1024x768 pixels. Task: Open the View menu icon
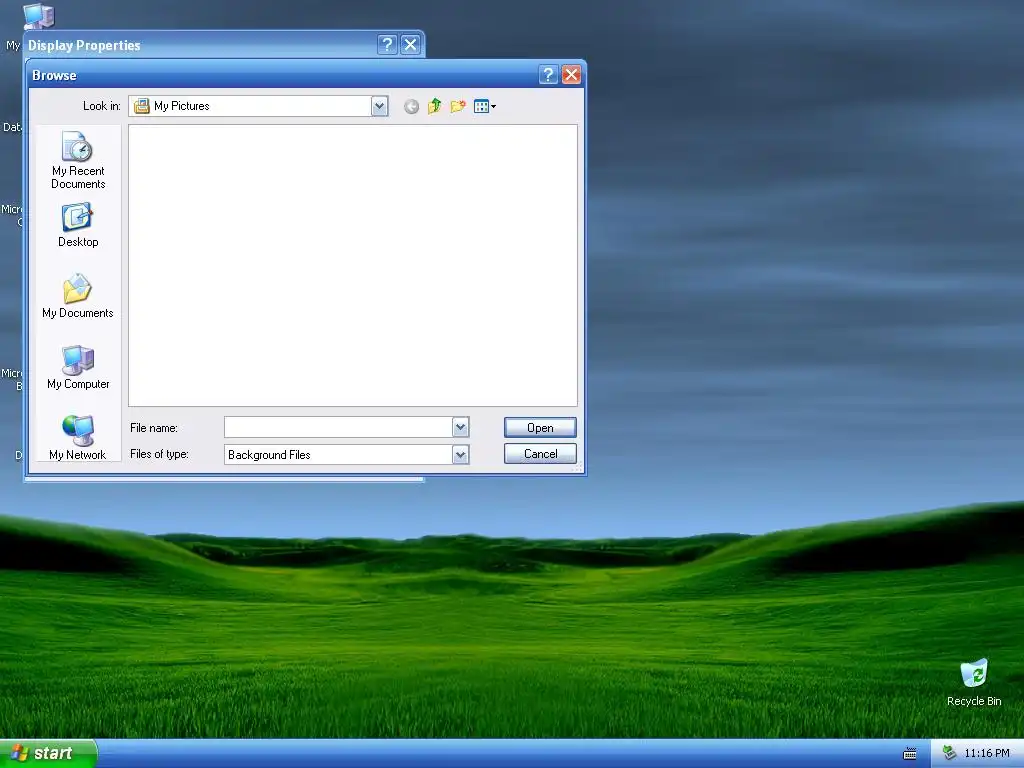[x=485, y=106]
